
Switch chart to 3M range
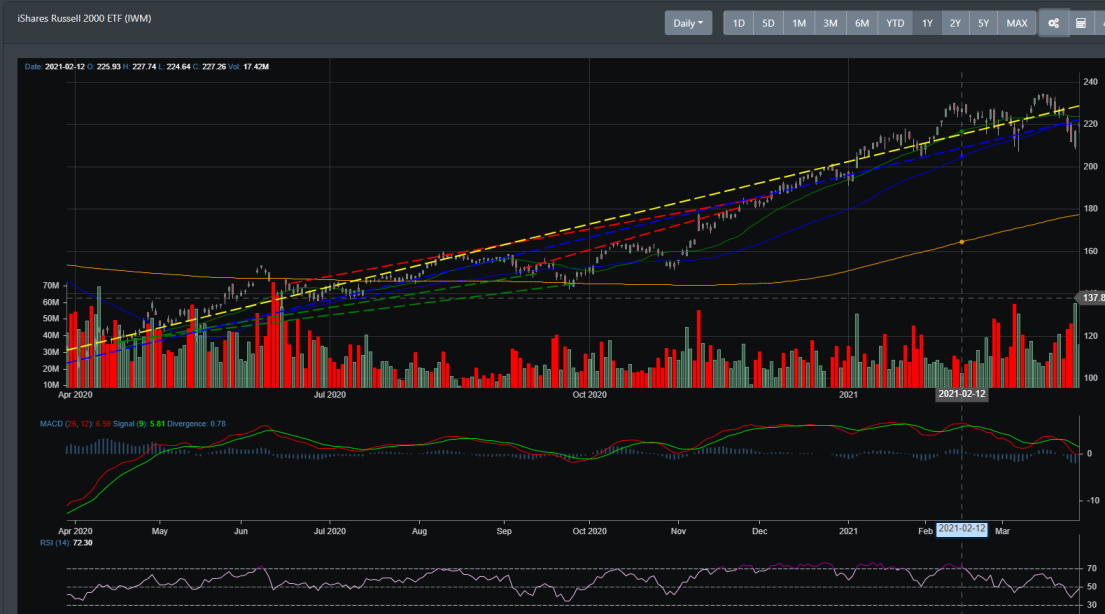(830, 23)
